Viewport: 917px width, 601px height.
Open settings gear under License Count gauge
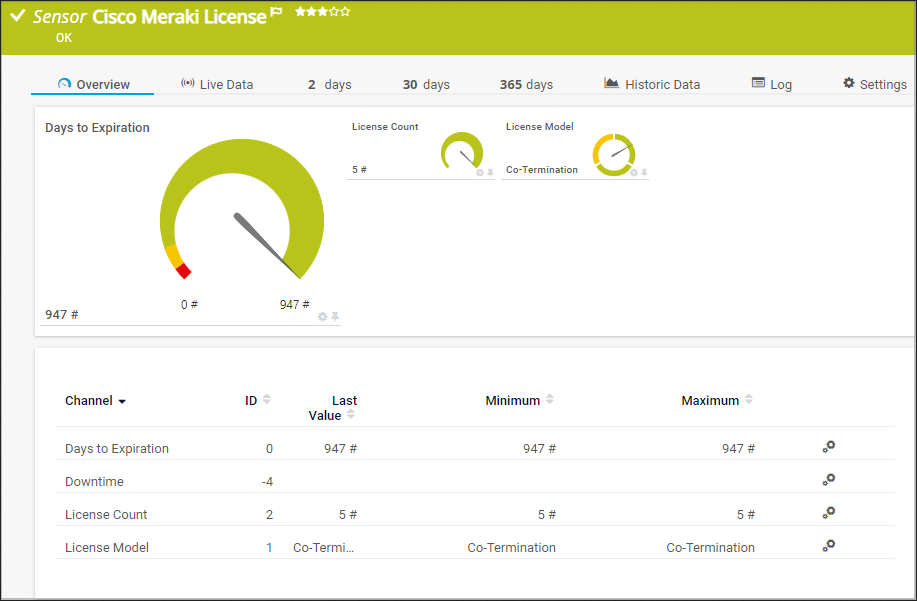pyautogui.click(x=478, y=172)
